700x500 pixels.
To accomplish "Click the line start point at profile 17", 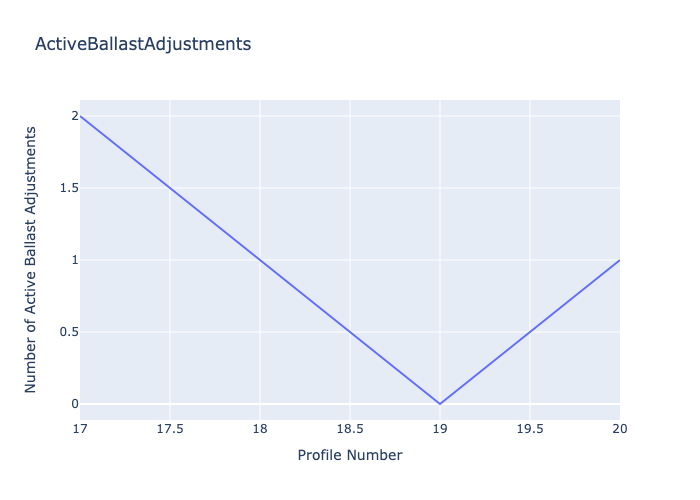I will tap(80, 116).
